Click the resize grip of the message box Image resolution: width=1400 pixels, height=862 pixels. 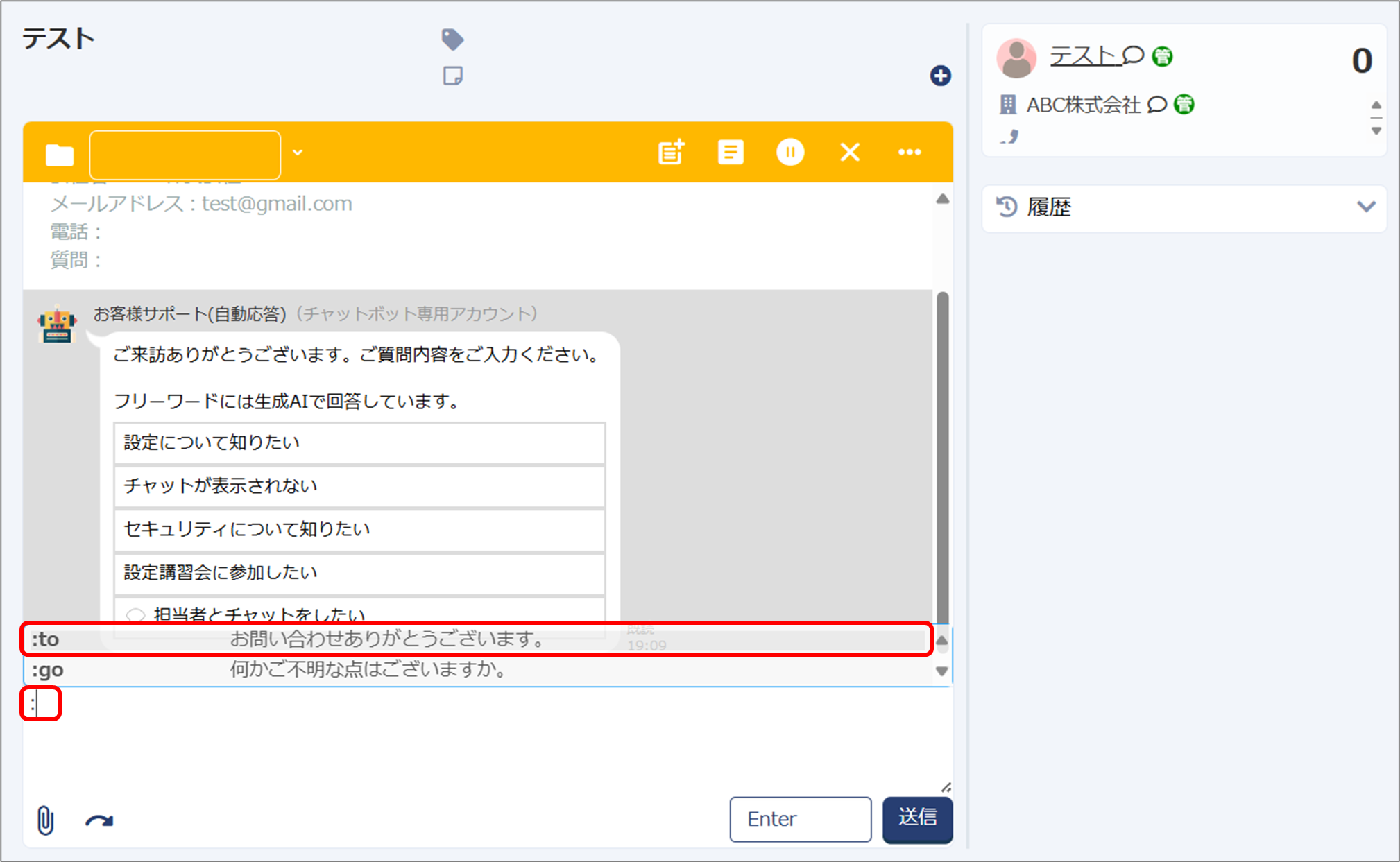(x=946, y=787)
